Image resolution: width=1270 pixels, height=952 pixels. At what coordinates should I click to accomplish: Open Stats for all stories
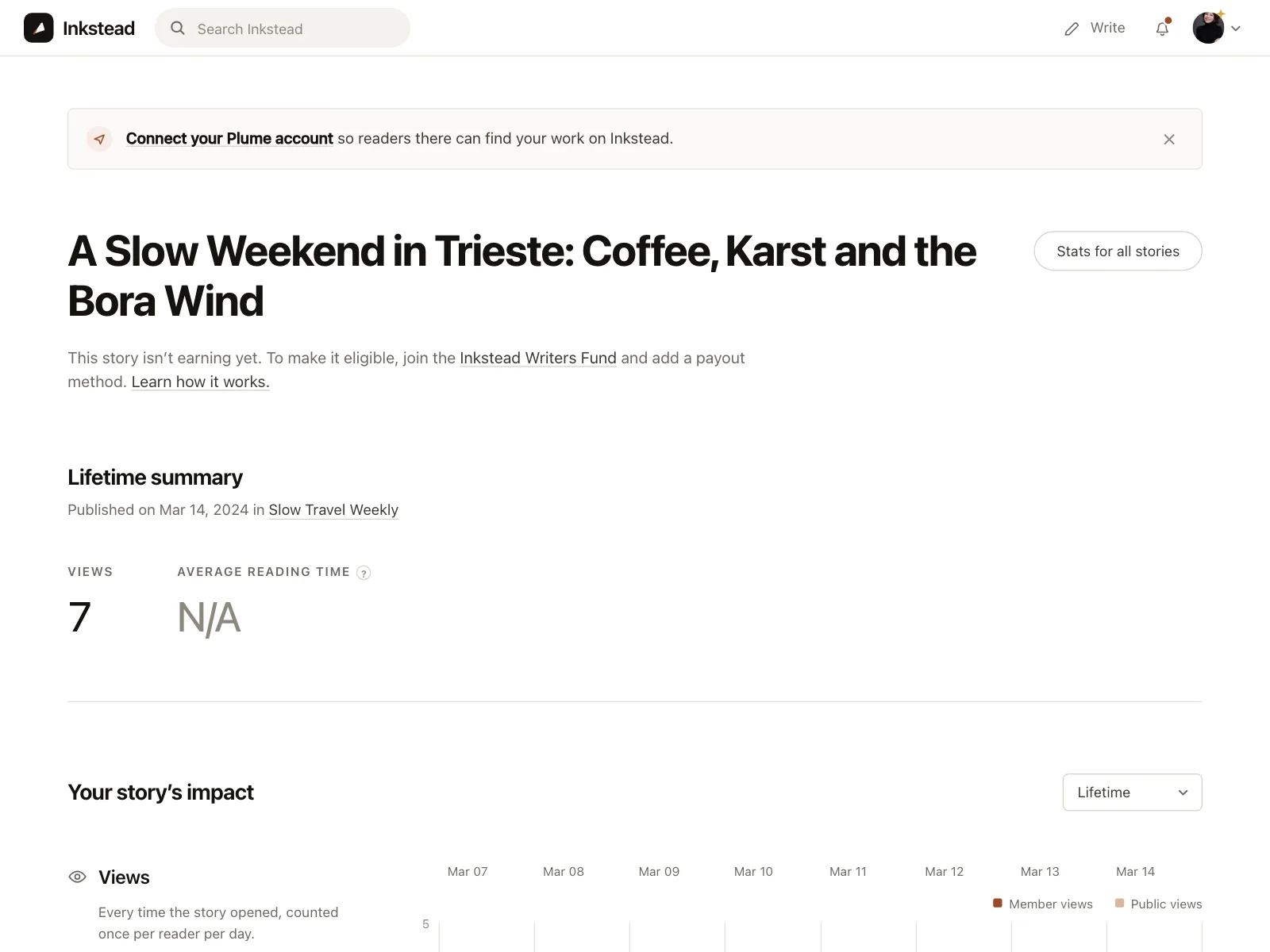tap(1118, 251)
